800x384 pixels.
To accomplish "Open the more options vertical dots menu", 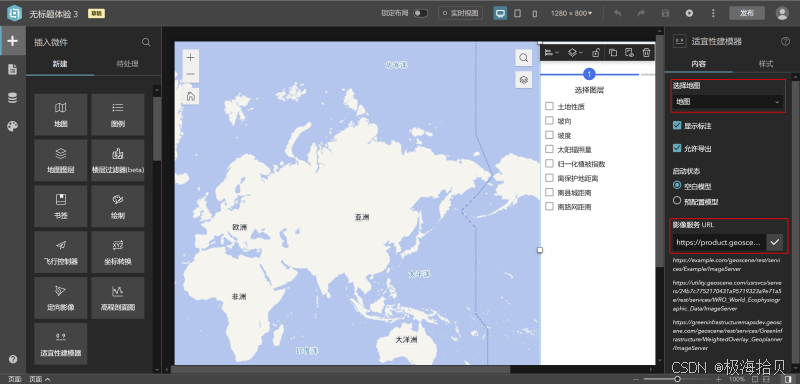I will (713, 13).
